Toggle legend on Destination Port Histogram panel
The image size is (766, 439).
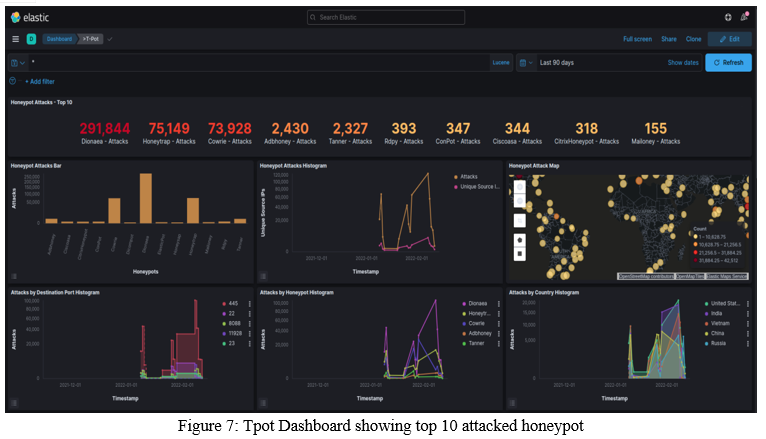14,403
